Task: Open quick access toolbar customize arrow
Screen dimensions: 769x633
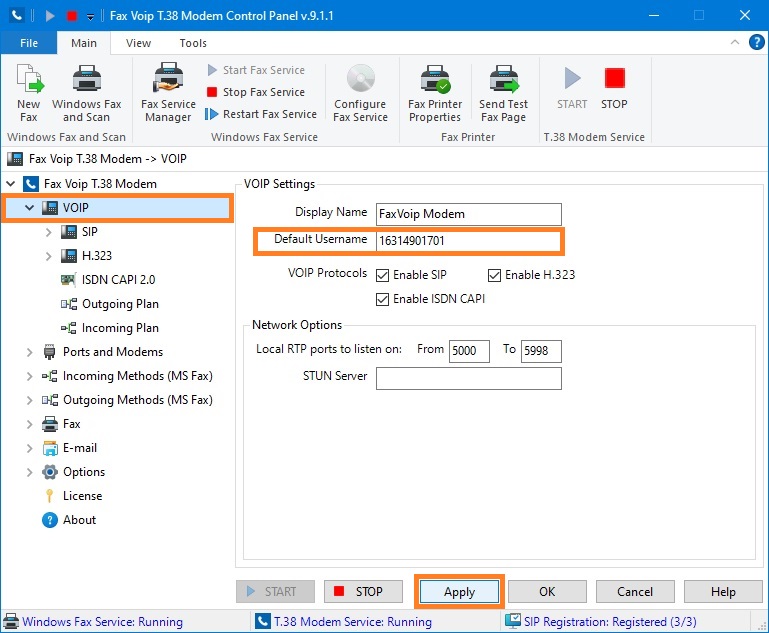Action: point(90,17)
